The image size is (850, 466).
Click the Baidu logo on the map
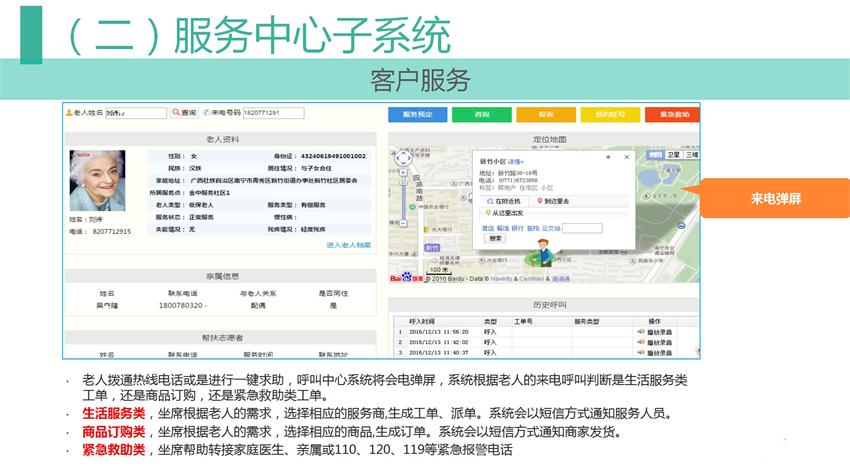point(405,278)
